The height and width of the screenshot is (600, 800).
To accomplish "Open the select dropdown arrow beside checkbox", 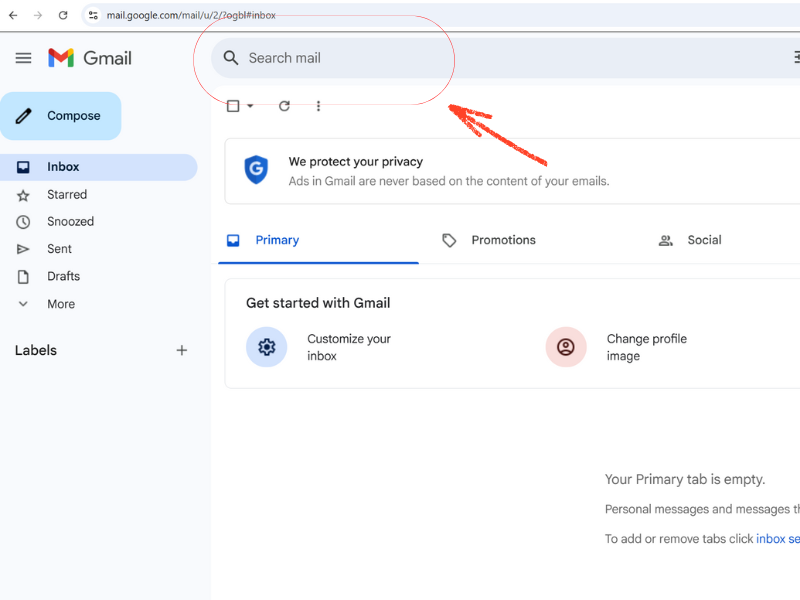I will pyautogui.click(x=250, y=106).
